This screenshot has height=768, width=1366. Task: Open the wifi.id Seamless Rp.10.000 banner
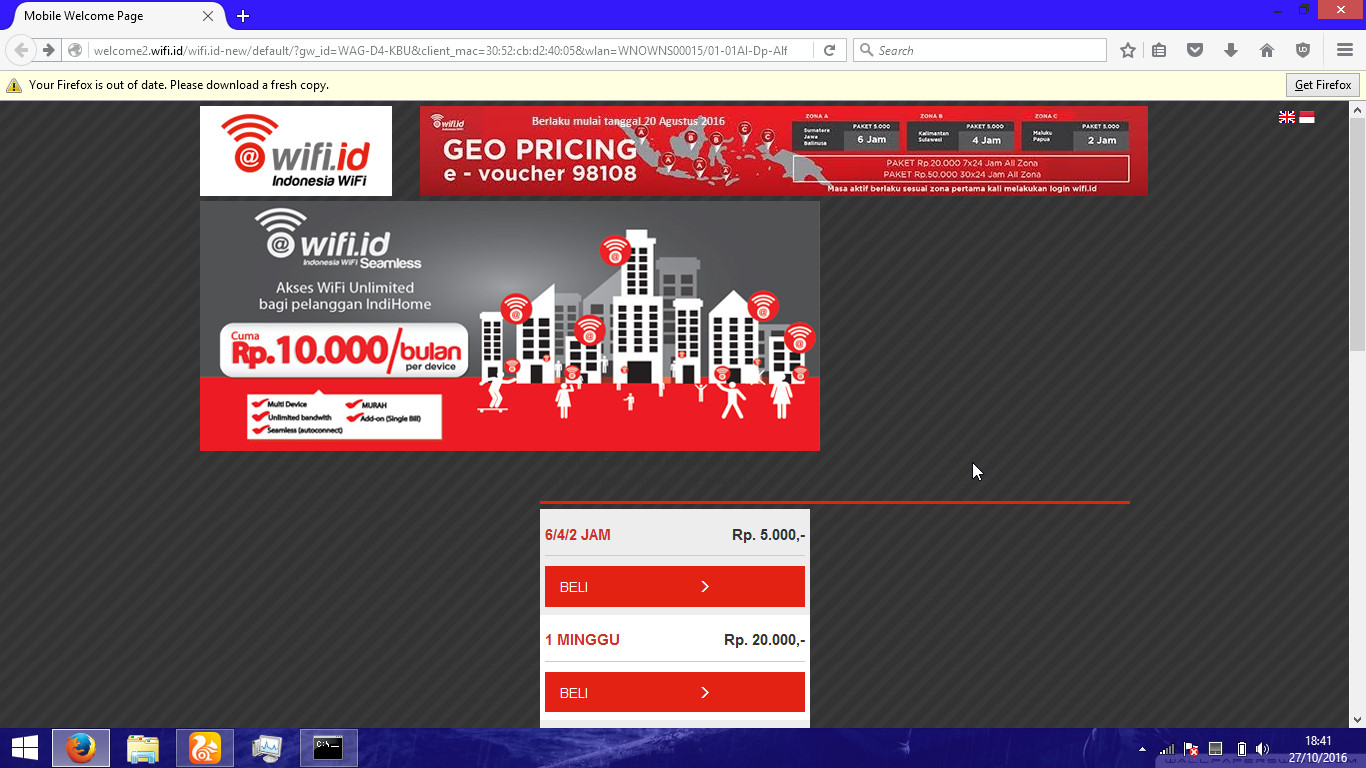pyautogui.click(x=510, y=326)
